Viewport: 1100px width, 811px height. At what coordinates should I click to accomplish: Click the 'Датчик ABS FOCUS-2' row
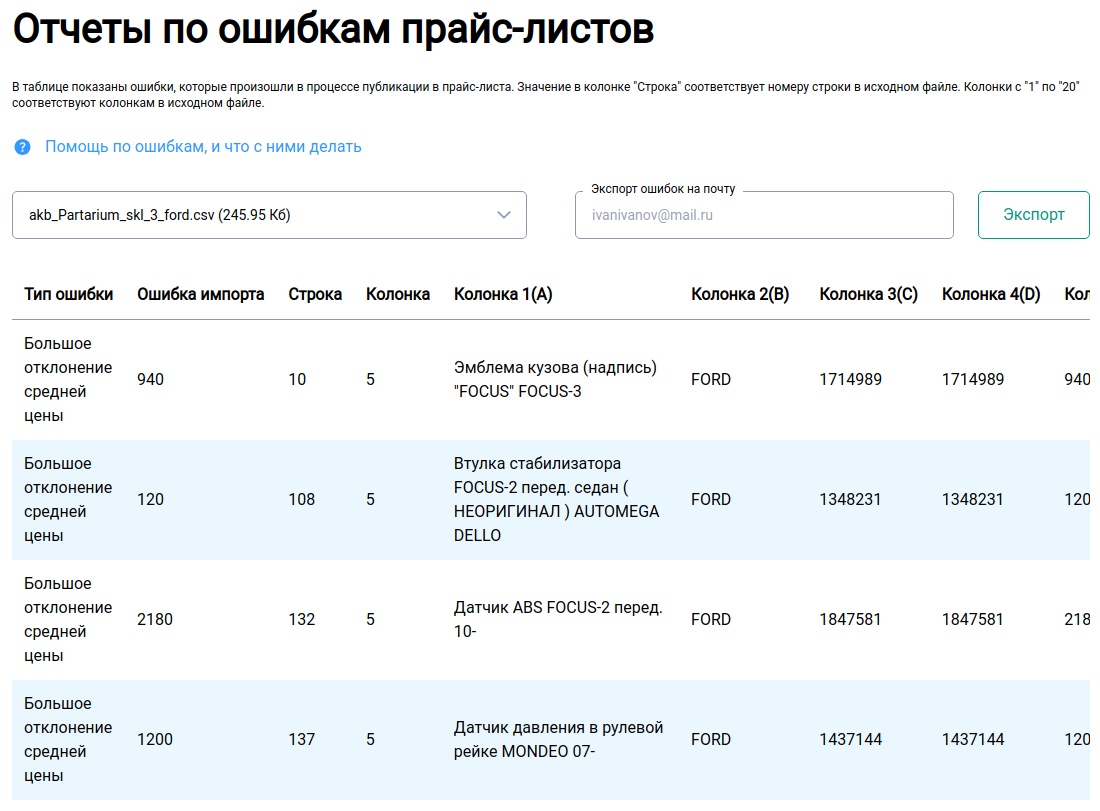tap(550, 619)
